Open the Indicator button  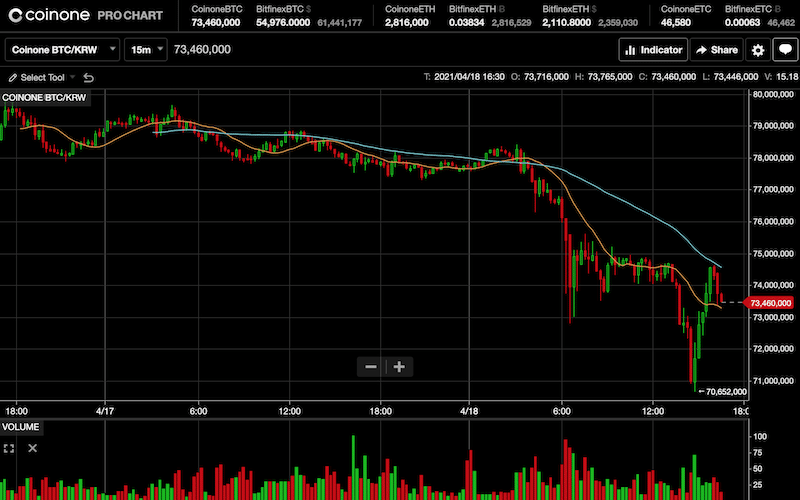653,50
